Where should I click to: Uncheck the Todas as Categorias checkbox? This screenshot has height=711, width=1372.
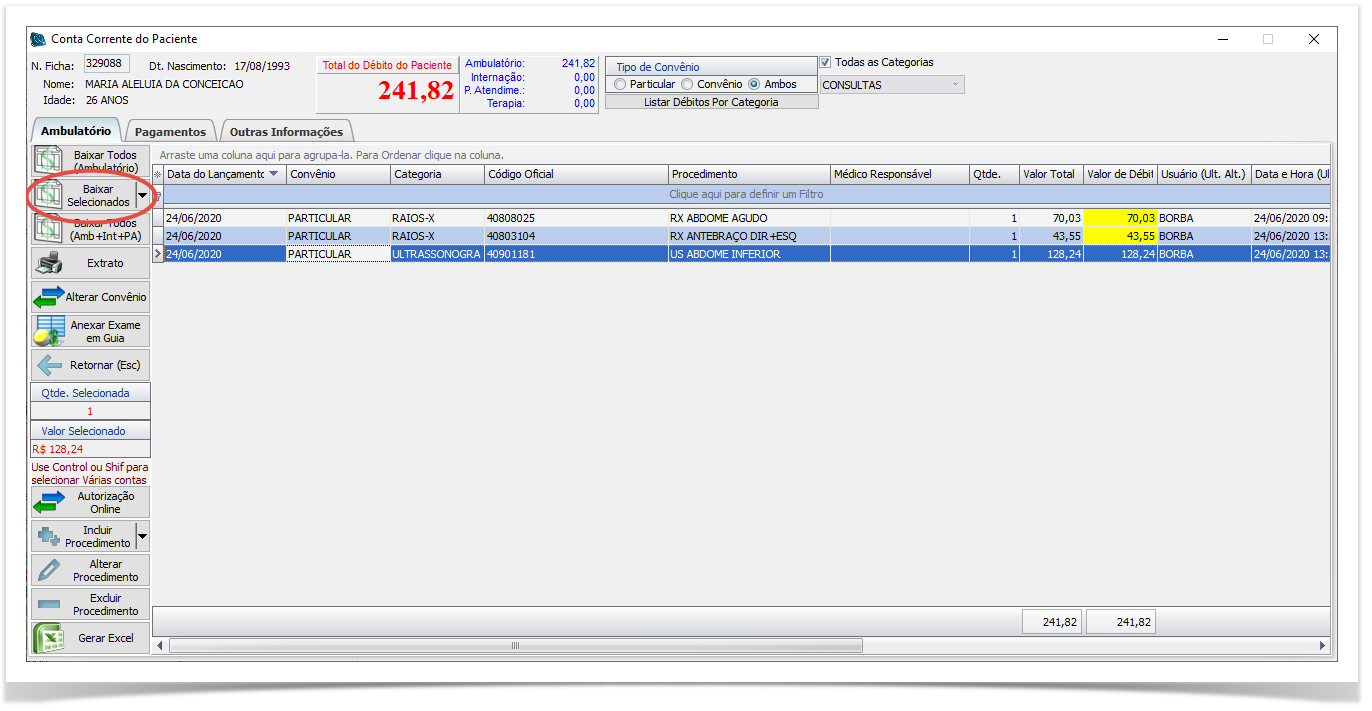coord(825,63)
